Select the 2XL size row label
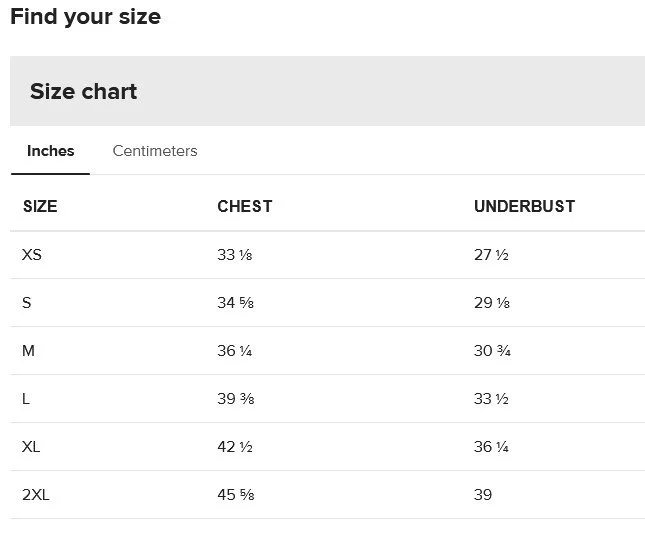The height and width of the screenshot is (540, 645). [x=35, y=495]
